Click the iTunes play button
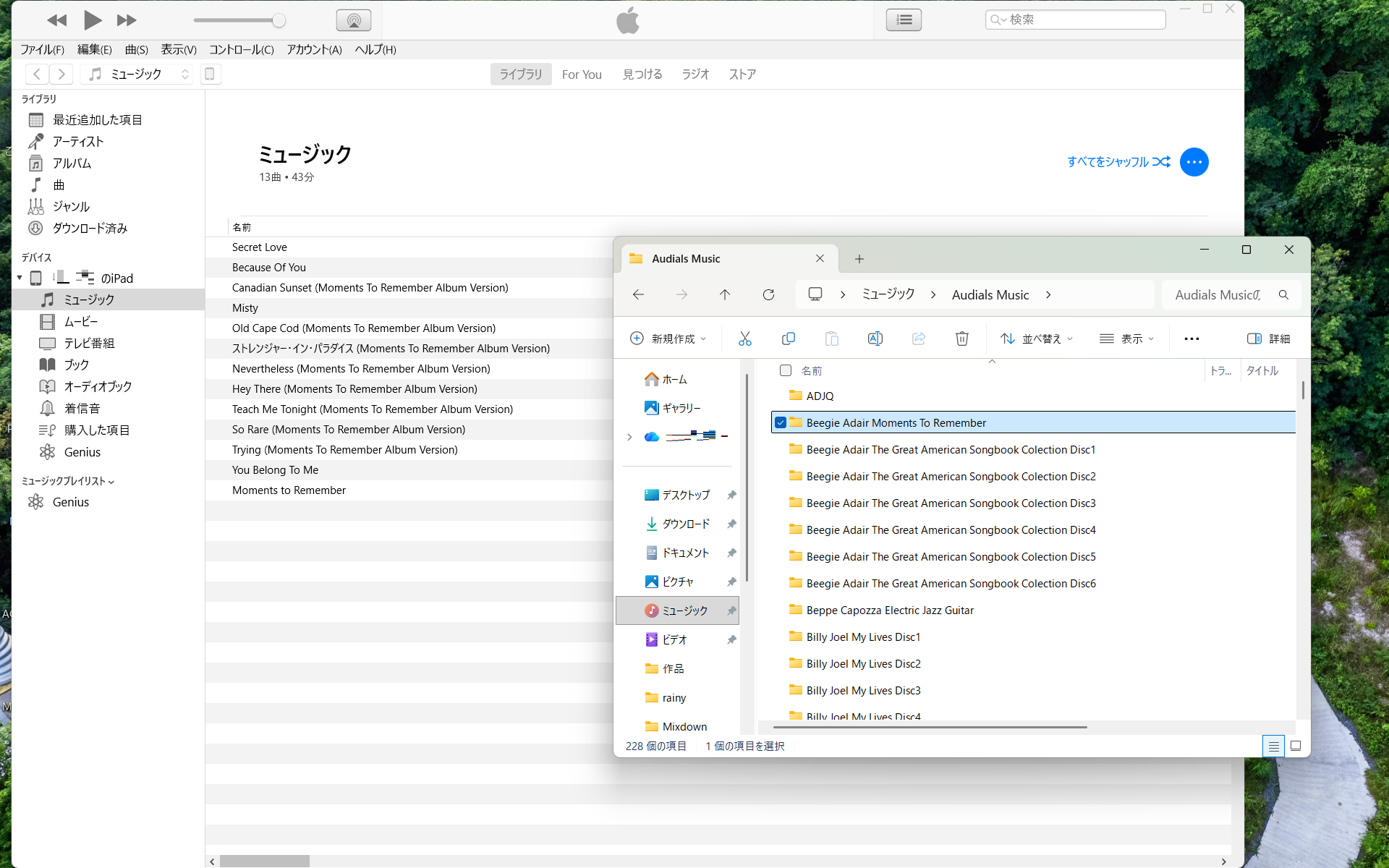 point(92,20)
